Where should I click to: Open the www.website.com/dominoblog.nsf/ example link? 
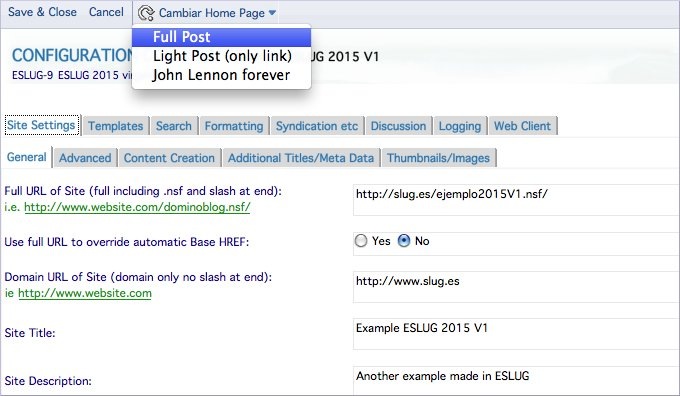tap(137, 207)
